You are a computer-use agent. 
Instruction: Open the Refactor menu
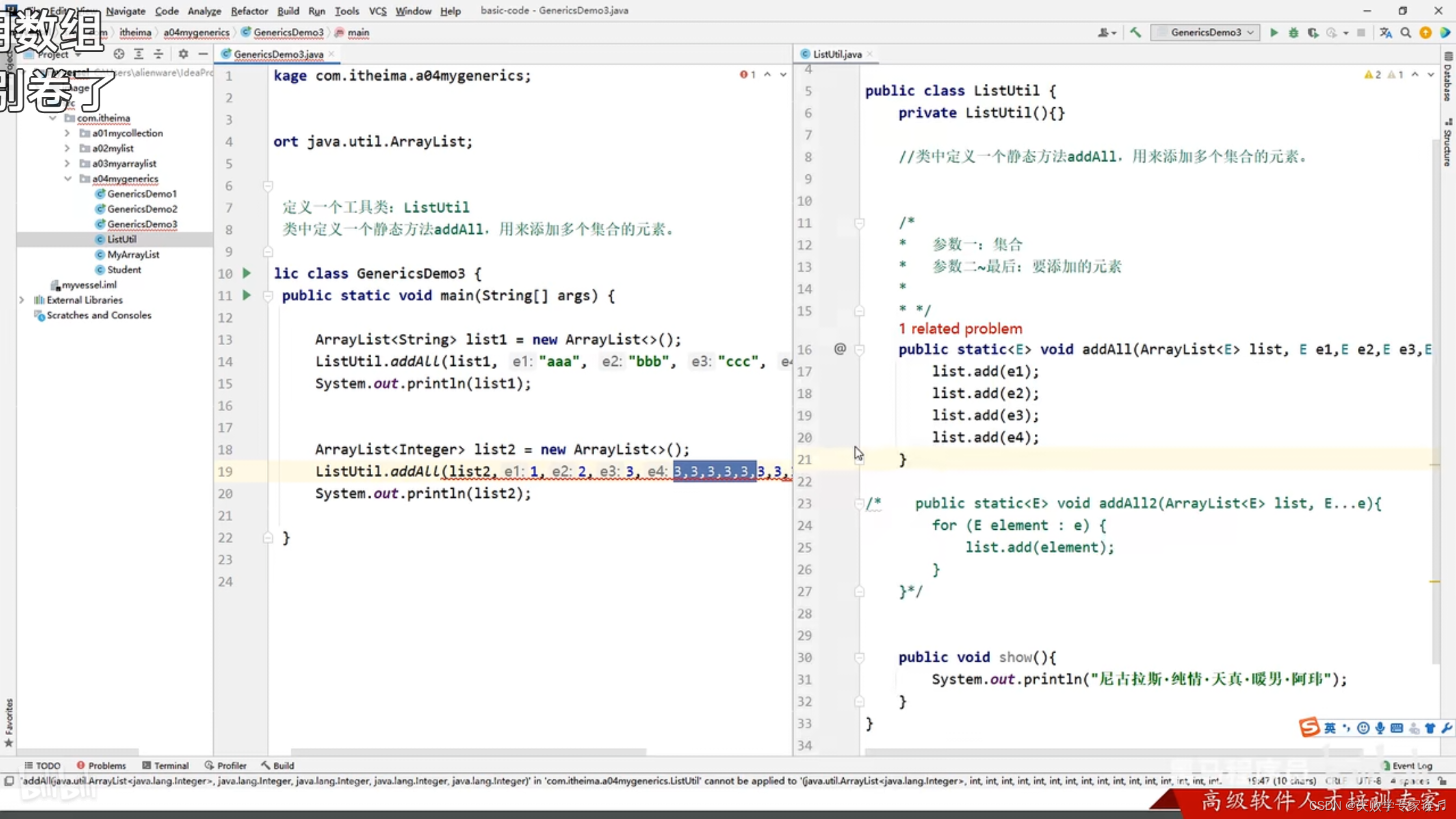249,10
